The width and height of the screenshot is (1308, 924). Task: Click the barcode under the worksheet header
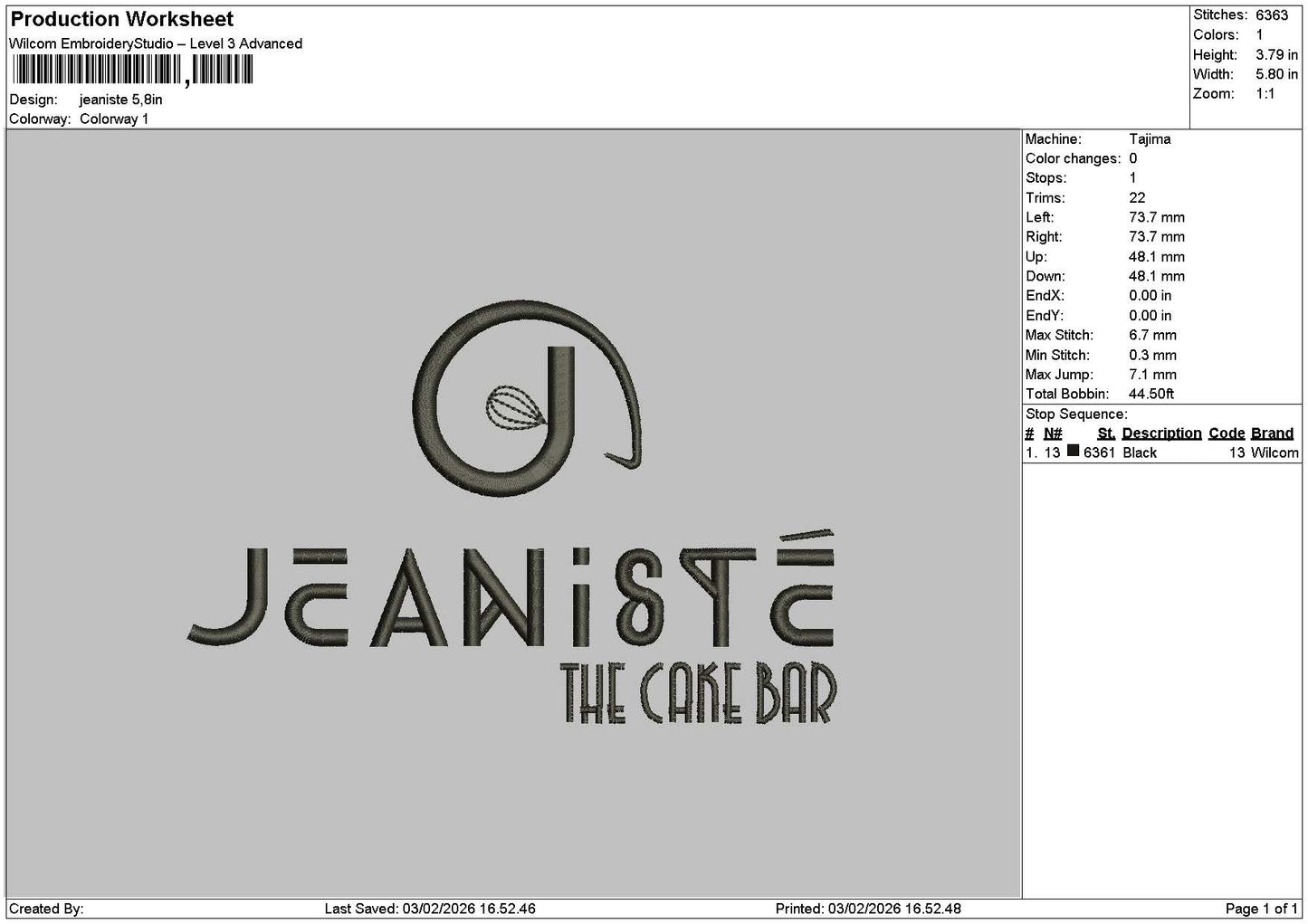[134, 71]
